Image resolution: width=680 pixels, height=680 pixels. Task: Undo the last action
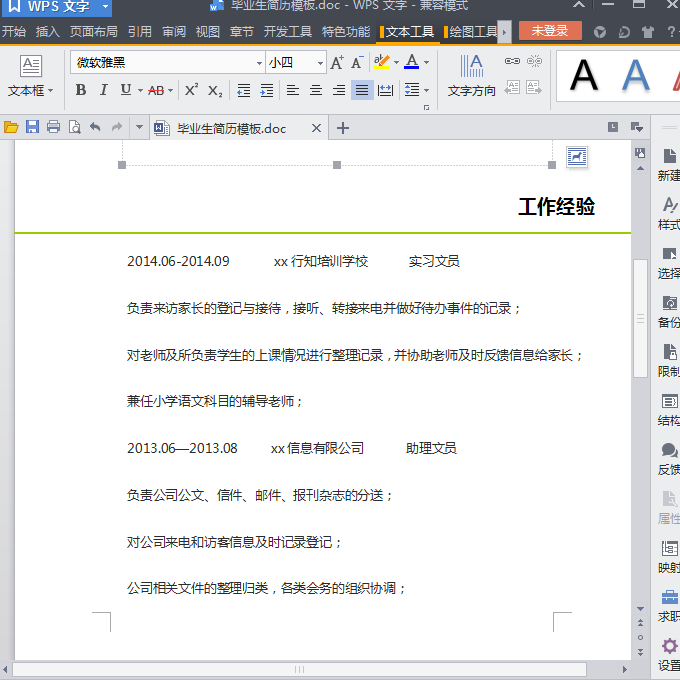coord(95,127)
